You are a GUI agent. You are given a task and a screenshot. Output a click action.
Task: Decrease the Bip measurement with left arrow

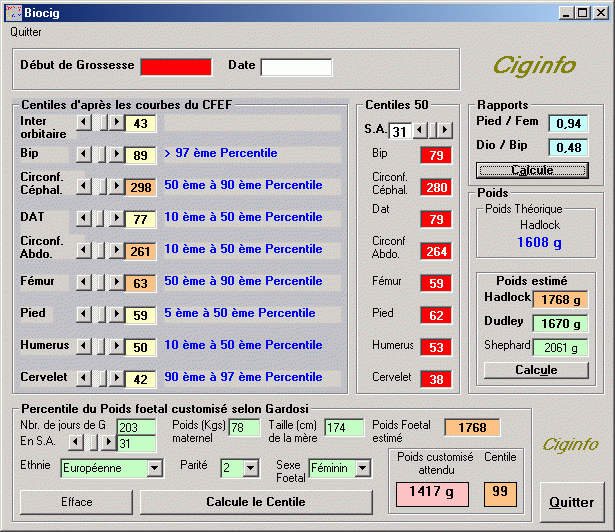coord(84,155)
